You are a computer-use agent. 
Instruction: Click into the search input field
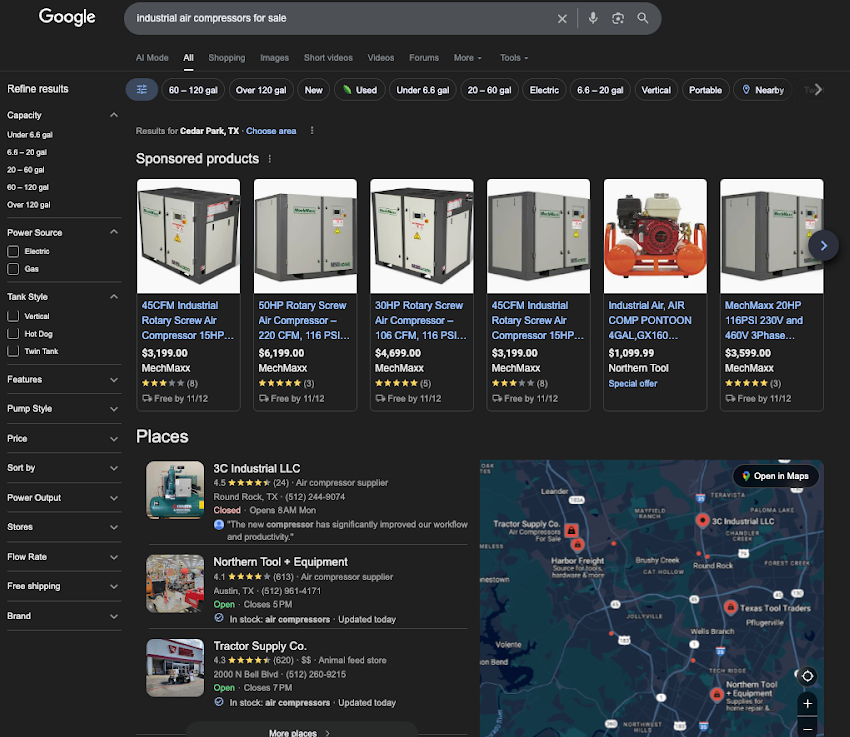[342, 18]
